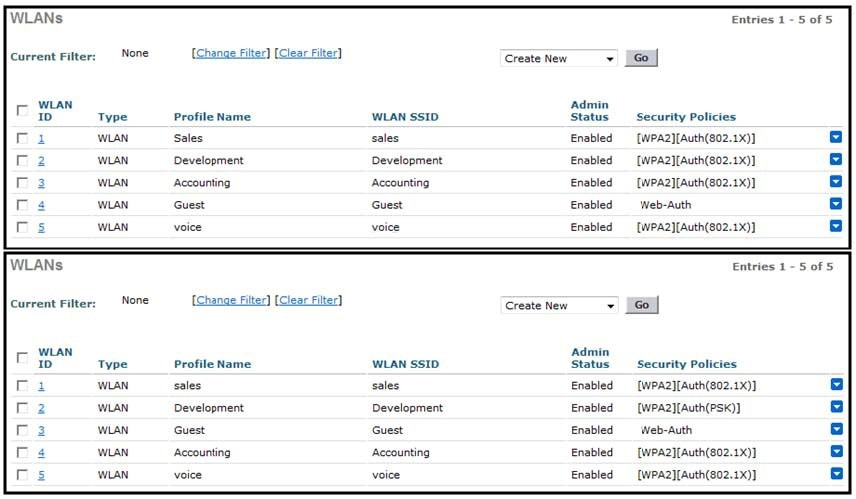Toggle select-all checkbox in top table header
The image size is (856, 499).
click(22, 110)
